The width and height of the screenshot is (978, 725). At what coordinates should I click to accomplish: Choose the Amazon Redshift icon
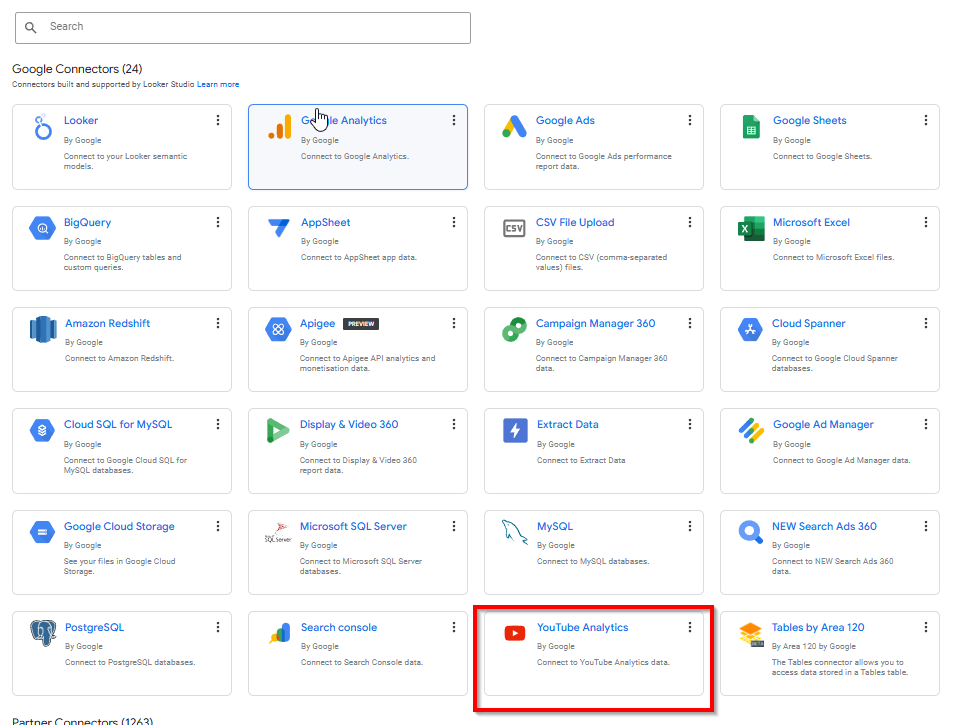(x=42, y=329)
